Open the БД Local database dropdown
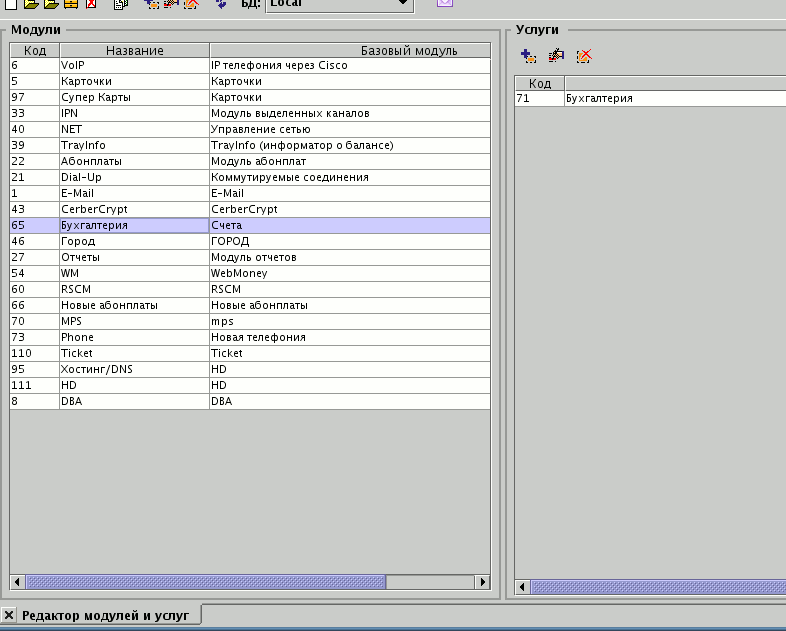The image size is (786, 631). [x=403, y=4]
